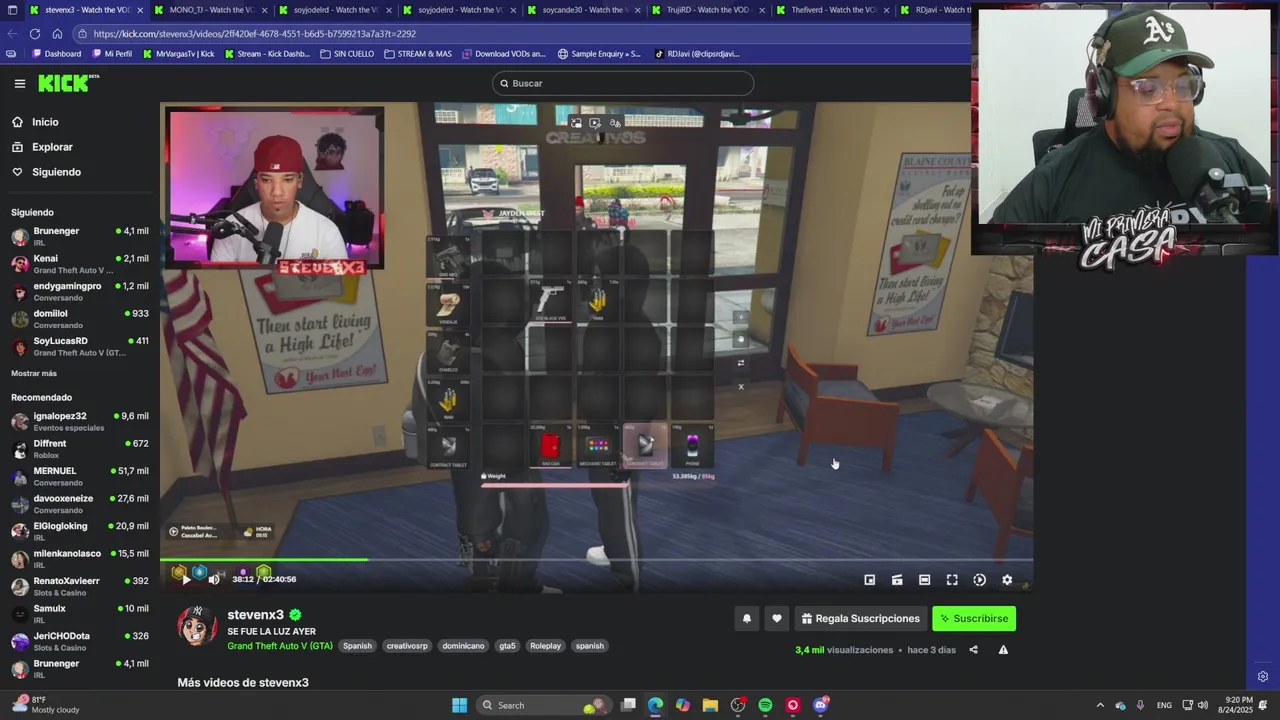Open Samulx recommended channel
Image resolution: width=1280 pixels, height=720 pixels.
coord(80,614)
